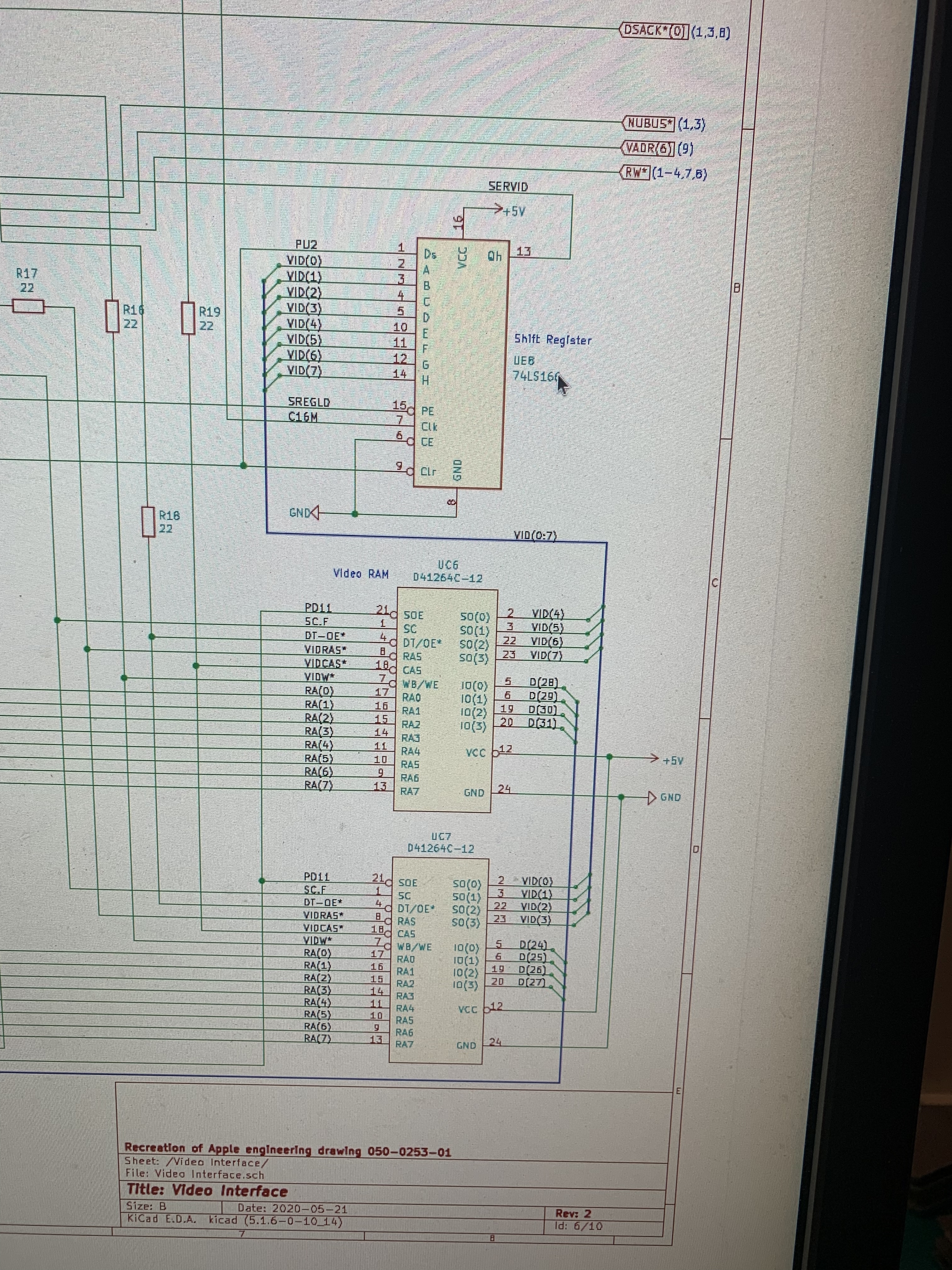
Task: Click VID(0) label at shift register input A
Action: [x=305, y=261]
